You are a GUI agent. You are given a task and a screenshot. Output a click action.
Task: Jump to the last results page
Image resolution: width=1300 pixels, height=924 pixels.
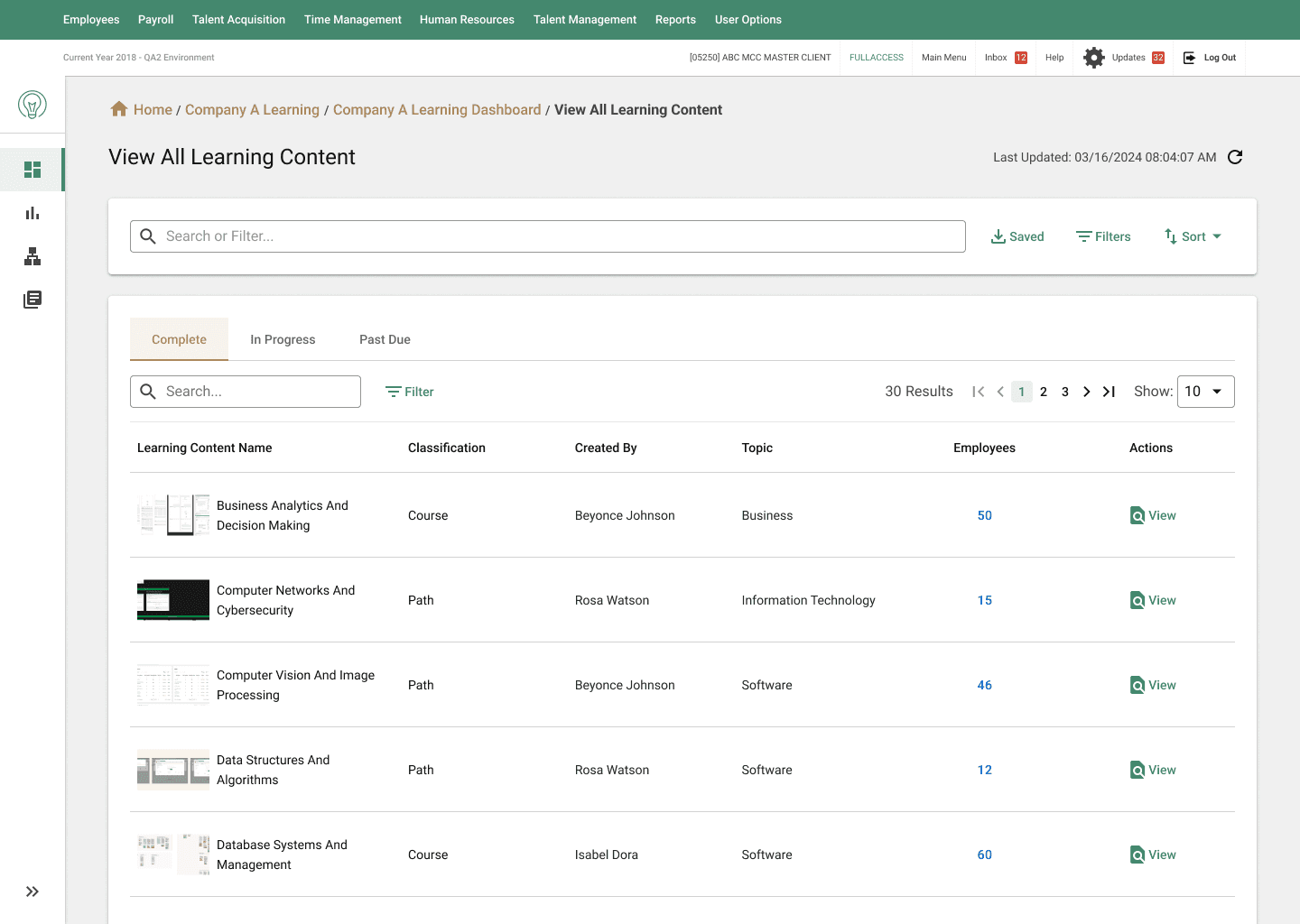click(x=1110, y=392)
